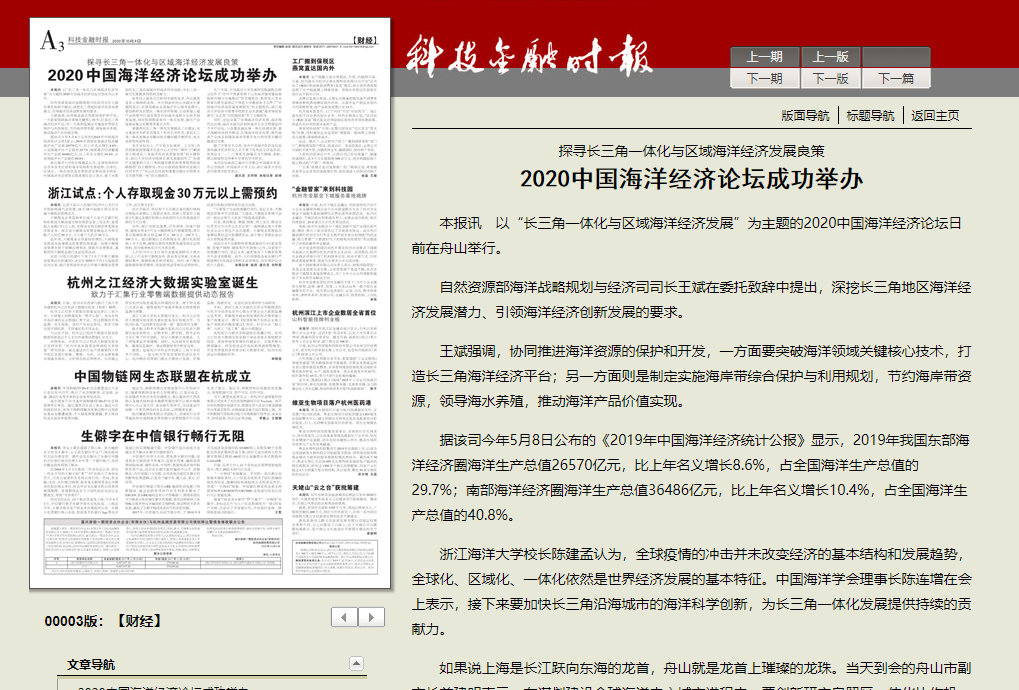Click the announcement notice at thumbnail bottom
This screenshot has width=1019, height=690.
click(163, 546)
